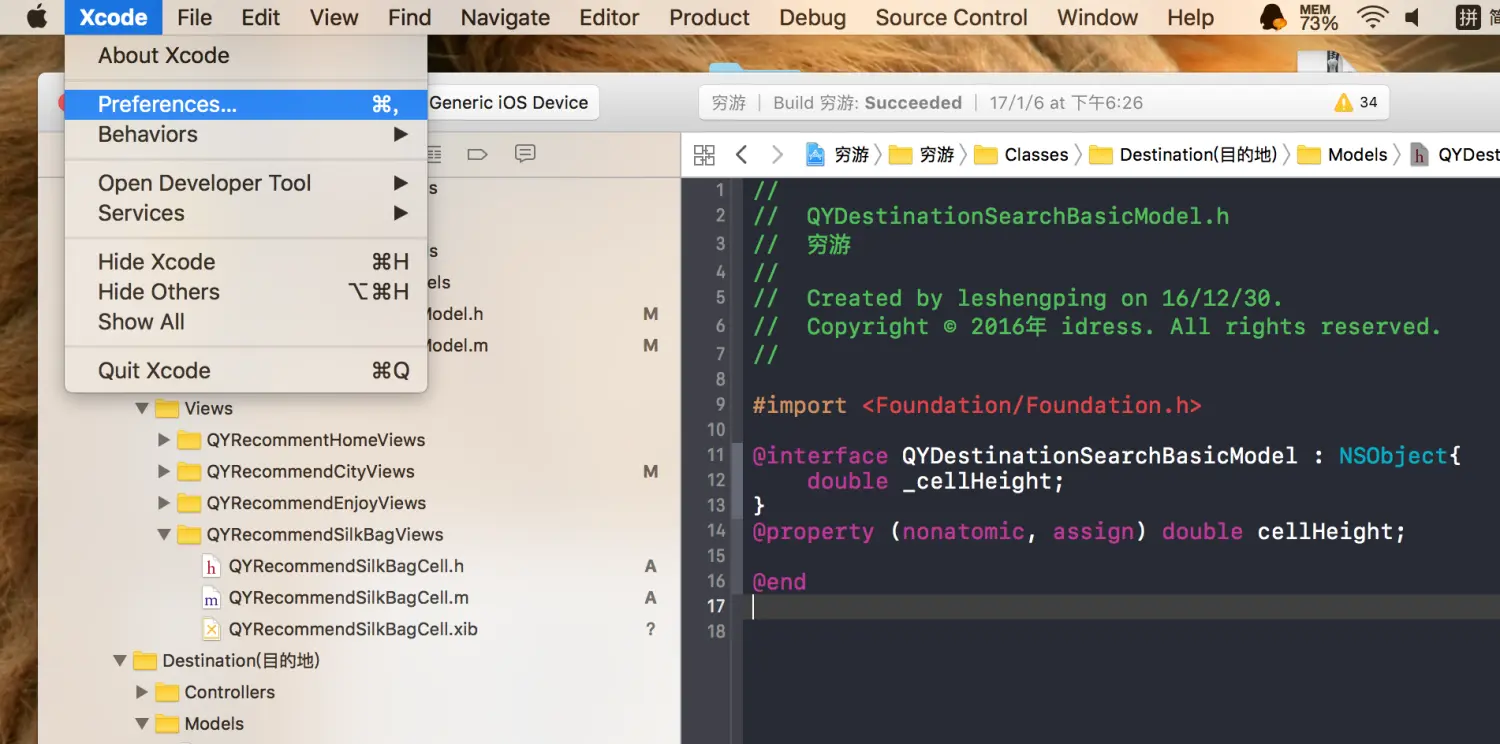Go forward with the right chevron

click(777, 154)
